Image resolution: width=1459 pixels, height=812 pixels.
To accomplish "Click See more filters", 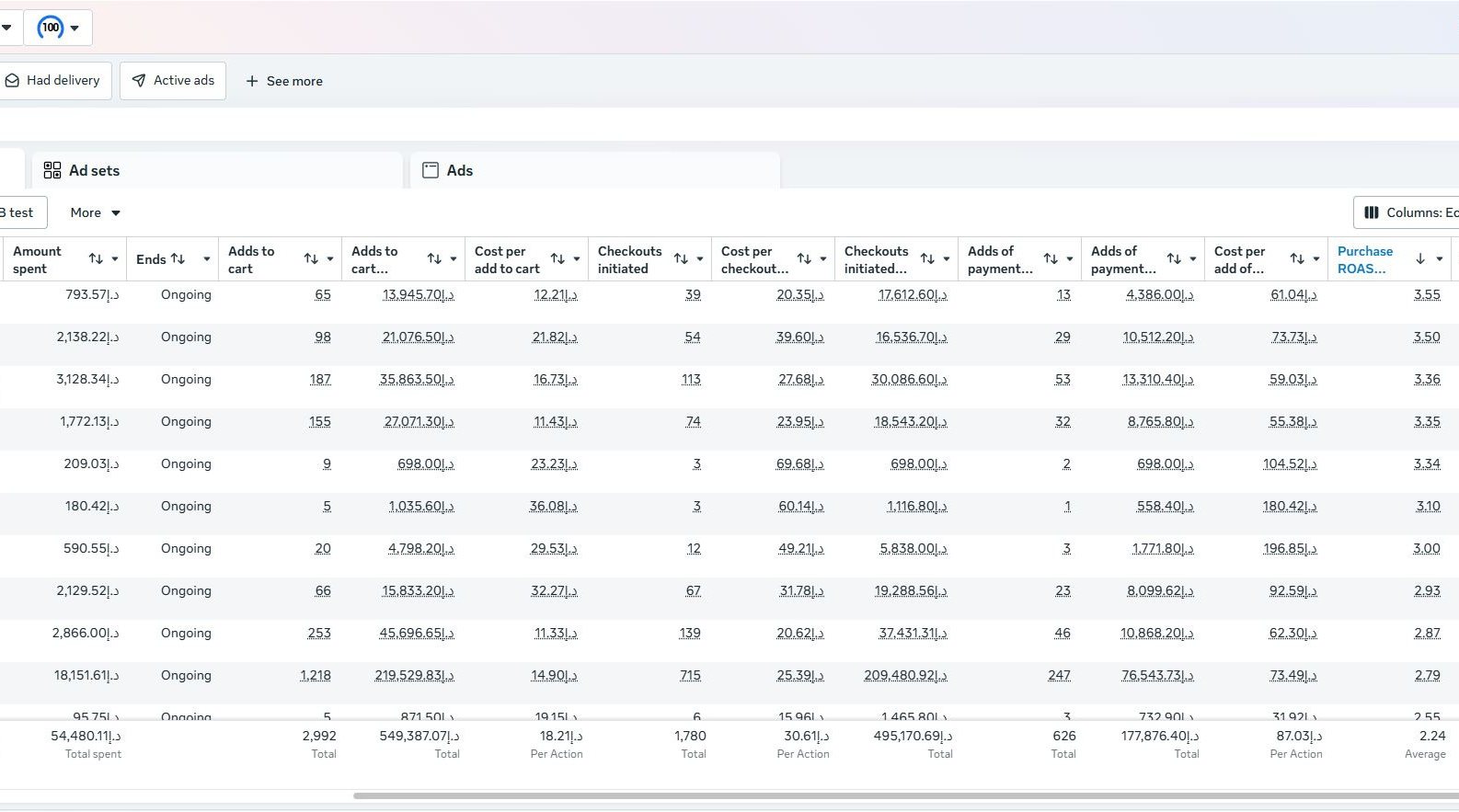I will click(x=284, y=81).
